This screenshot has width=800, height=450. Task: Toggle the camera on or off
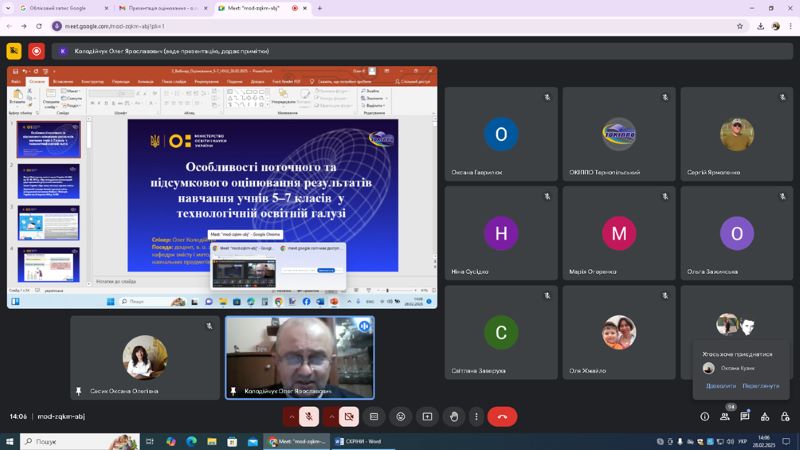[x=349, y=417]
